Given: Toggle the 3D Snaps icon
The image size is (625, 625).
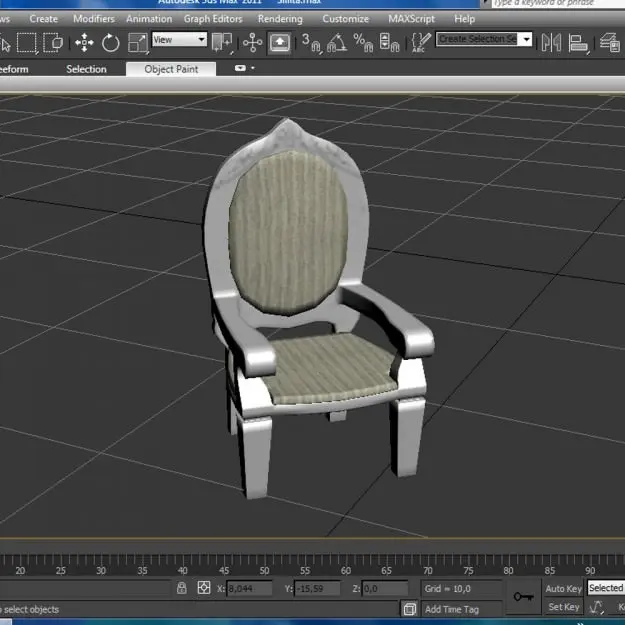Looking at the screenshot, I should [x=311, y=42].
